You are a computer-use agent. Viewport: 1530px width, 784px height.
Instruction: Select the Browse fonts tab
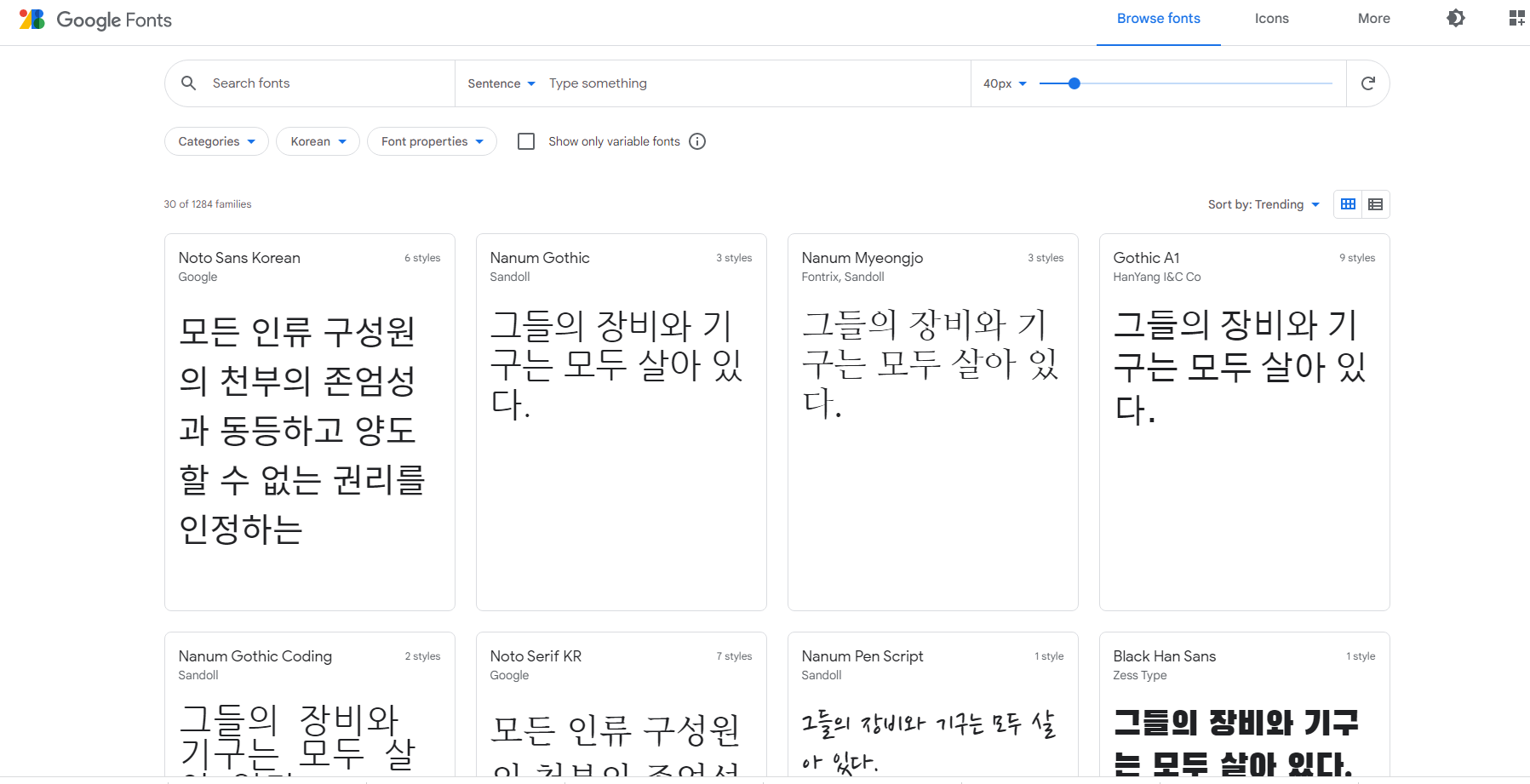point(1158,19)
